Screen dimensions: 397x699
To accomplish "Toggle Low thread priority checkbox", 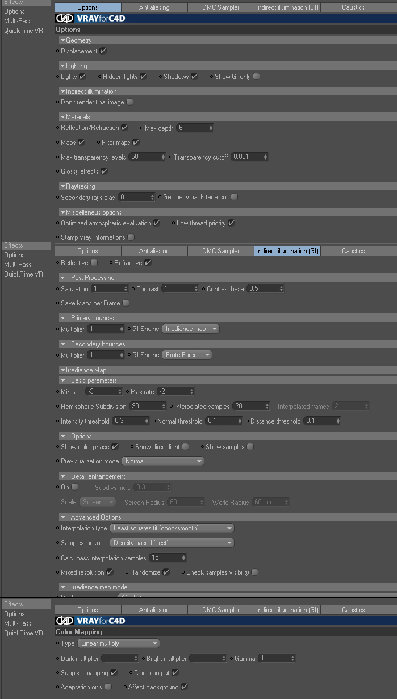I will pyautogui.click(x=231, y=222).
